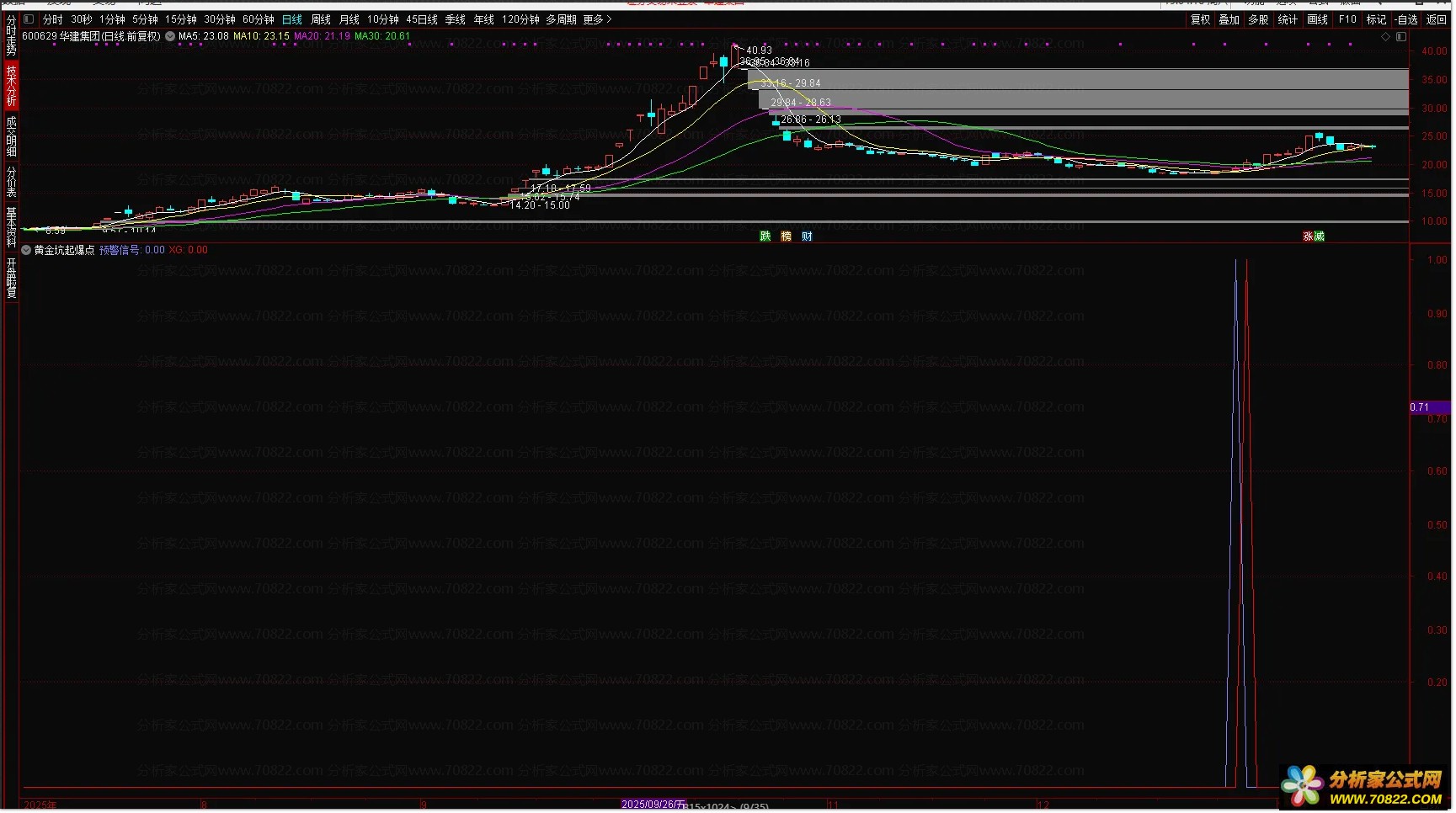Viewport: 1456px width, 813px height.
Task: Open the 画线 drawing tools
Action: point(1317,19)
